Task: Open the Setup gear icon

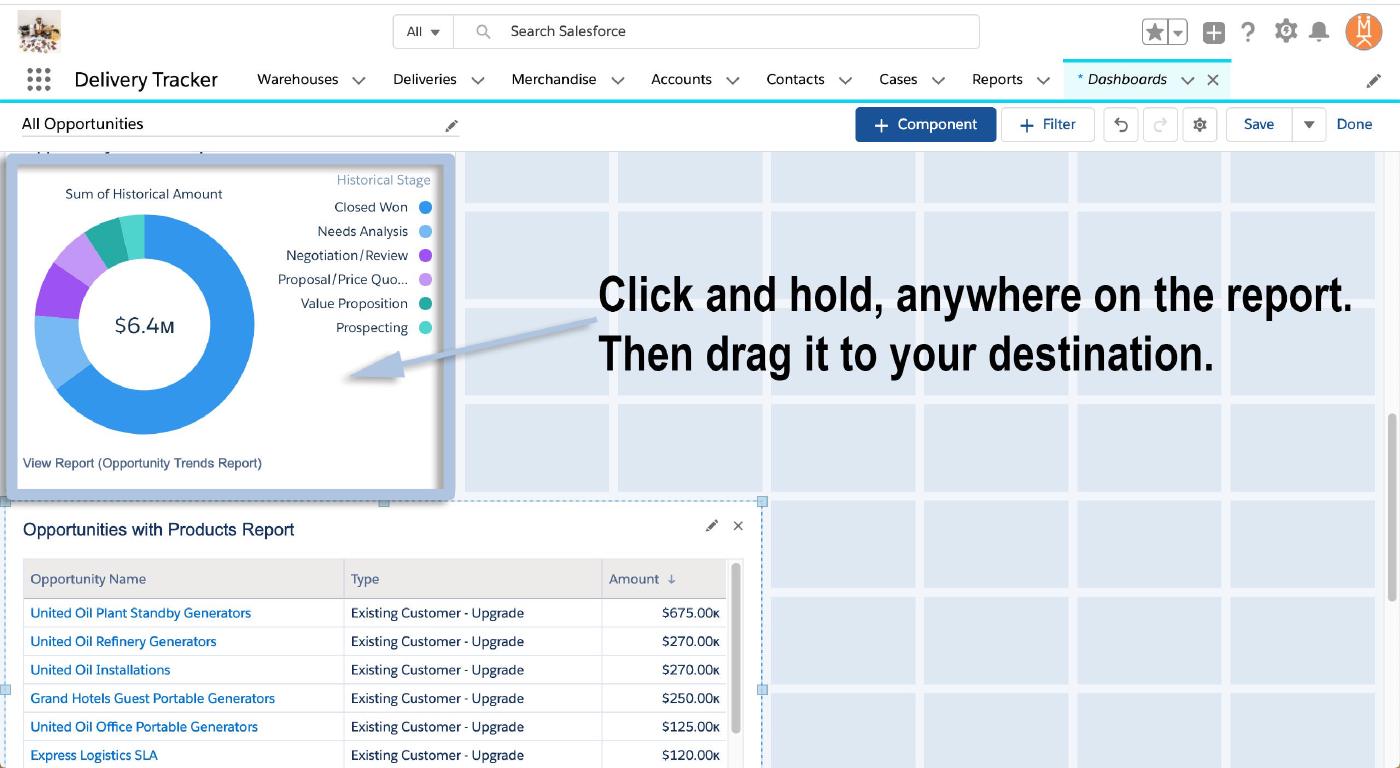Action: [x=1285, y=32]
